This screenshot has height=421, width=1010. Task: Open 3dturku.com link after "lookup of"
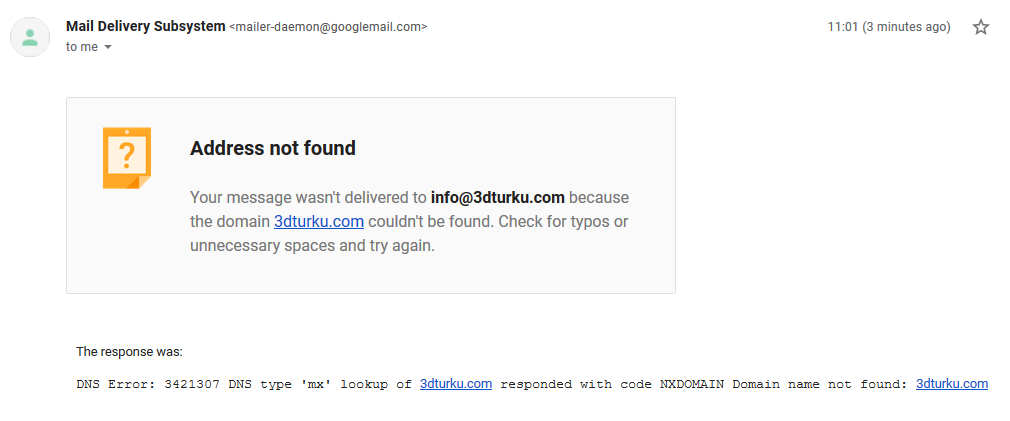coord(456,384)
